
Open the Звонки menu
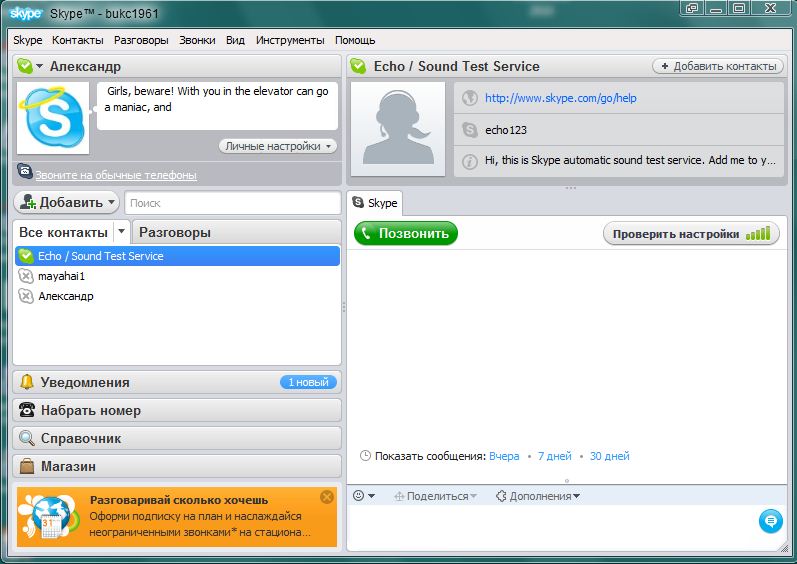point(197,41)
